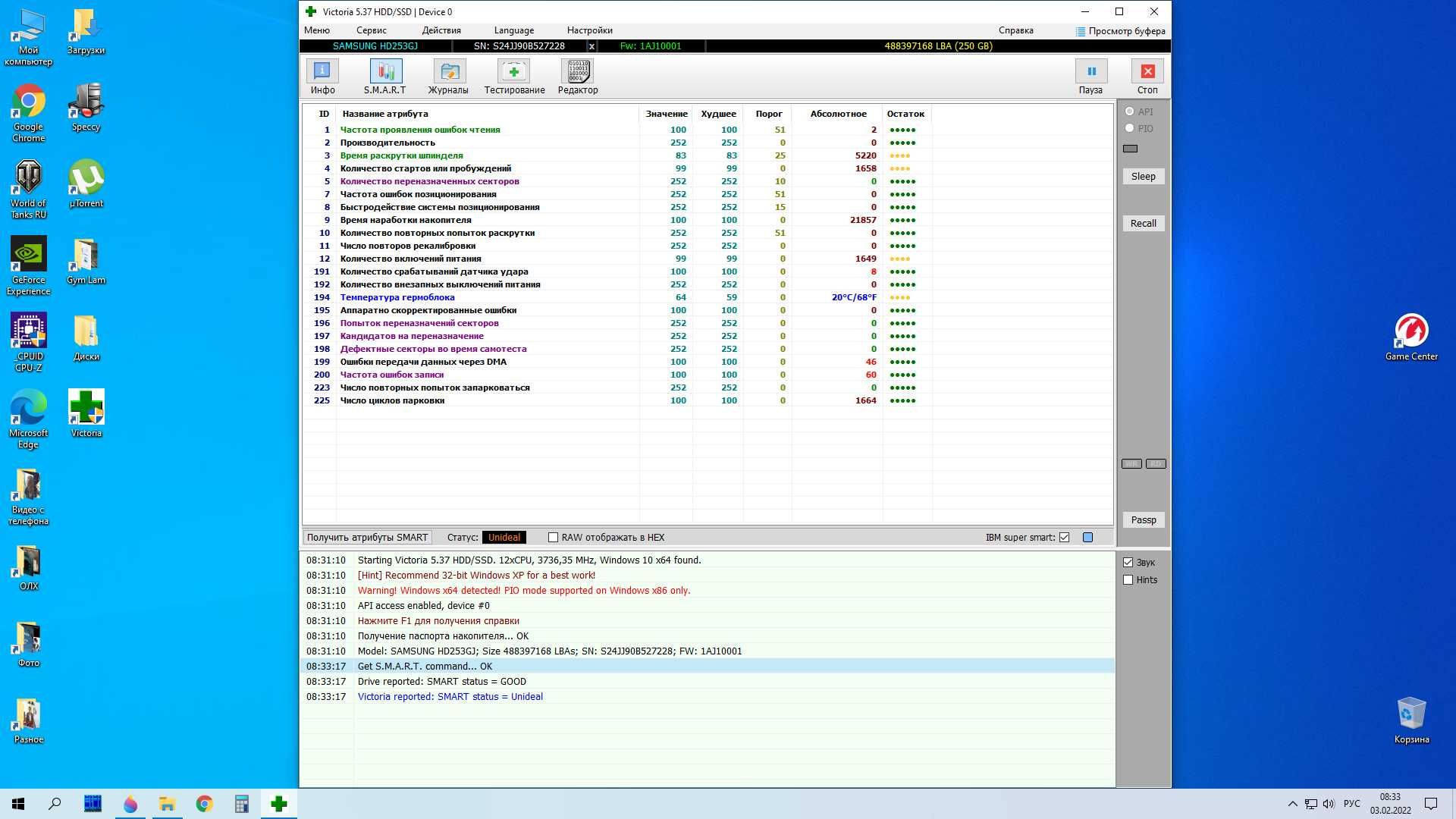Open Gym Lam desktop folder
The height and width of the screenshot is (819, 1456).
click(x=86, y=261)
